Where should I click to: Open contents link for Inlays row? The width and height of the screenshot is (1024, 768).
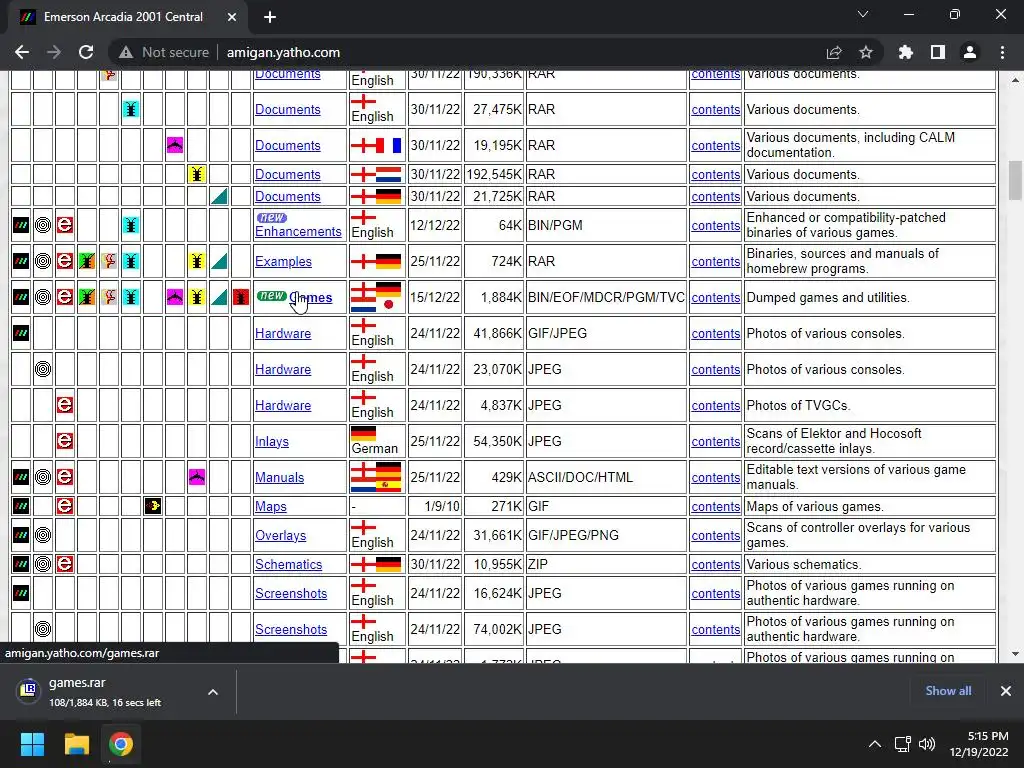coord(716,441)
